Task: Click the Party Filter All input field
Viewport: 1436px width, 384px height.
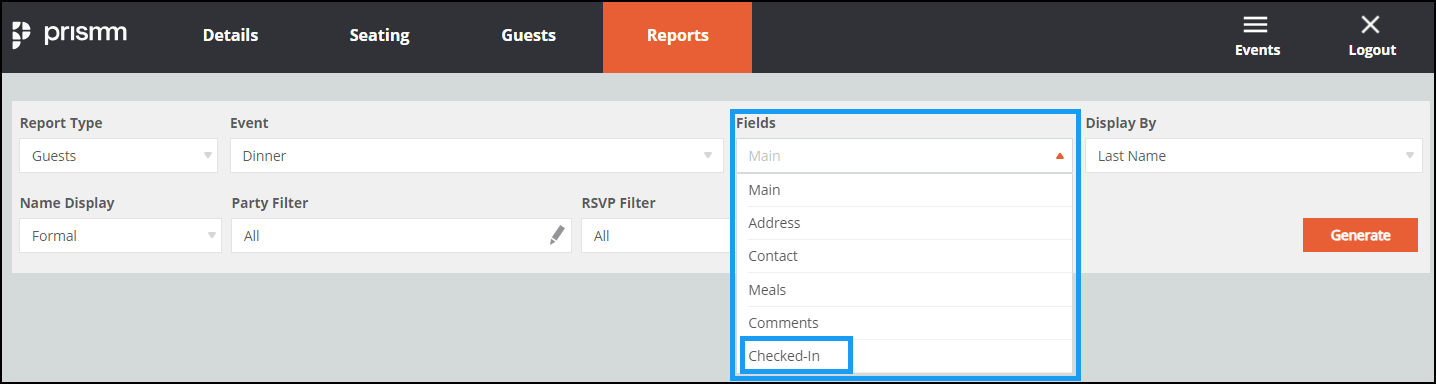Action: 401,236
